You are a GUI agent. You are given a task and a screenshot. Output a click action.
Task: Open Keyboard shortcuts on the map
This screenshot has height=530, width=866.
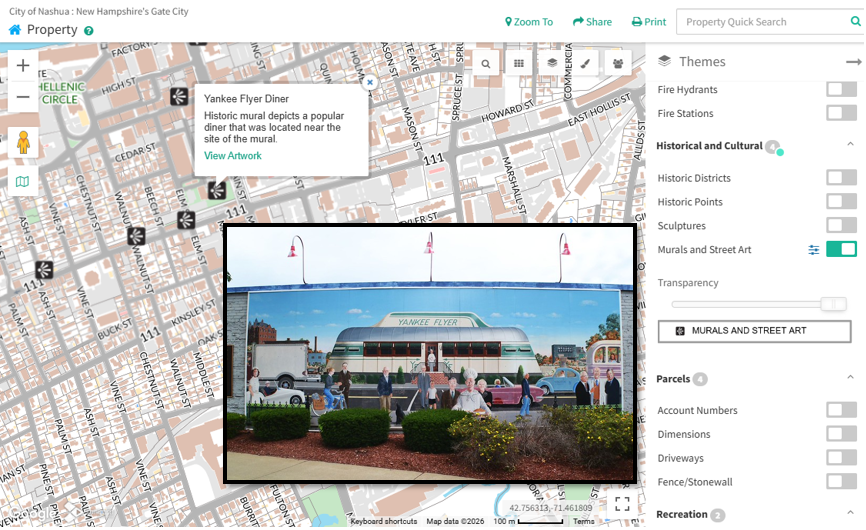pyautogui.click(x=384, y=521)
